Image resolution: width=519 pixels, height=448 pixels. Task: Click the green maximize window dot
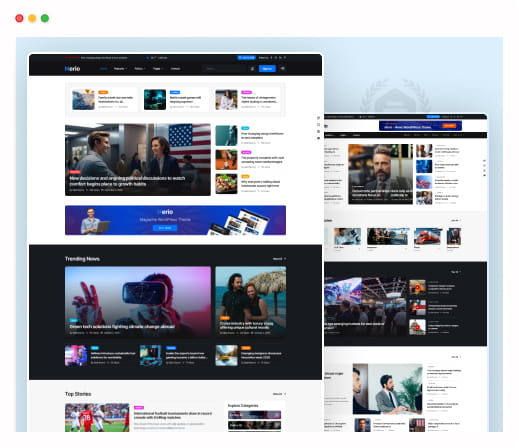(x=45, y=18)
